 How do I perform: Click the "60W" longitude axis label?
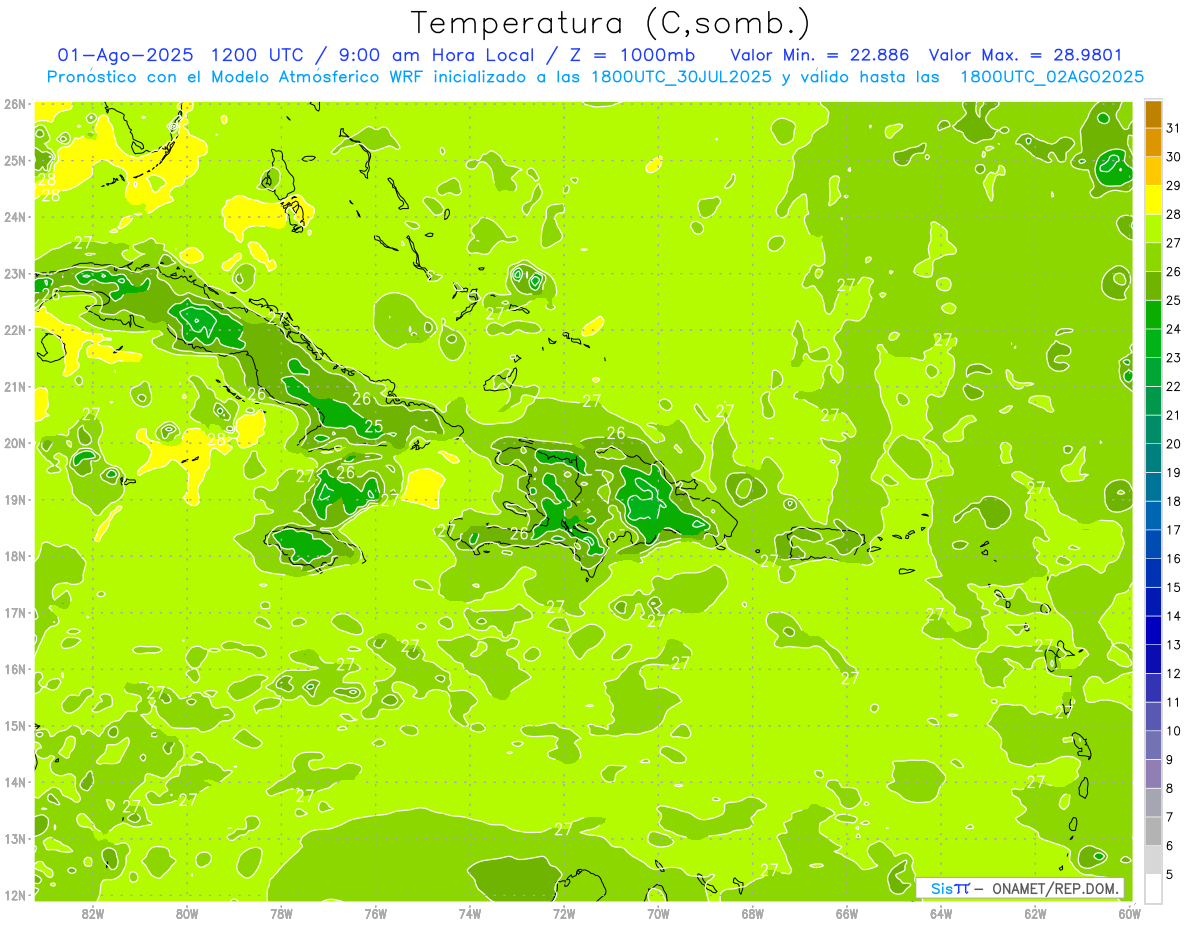click(1130, 913)
